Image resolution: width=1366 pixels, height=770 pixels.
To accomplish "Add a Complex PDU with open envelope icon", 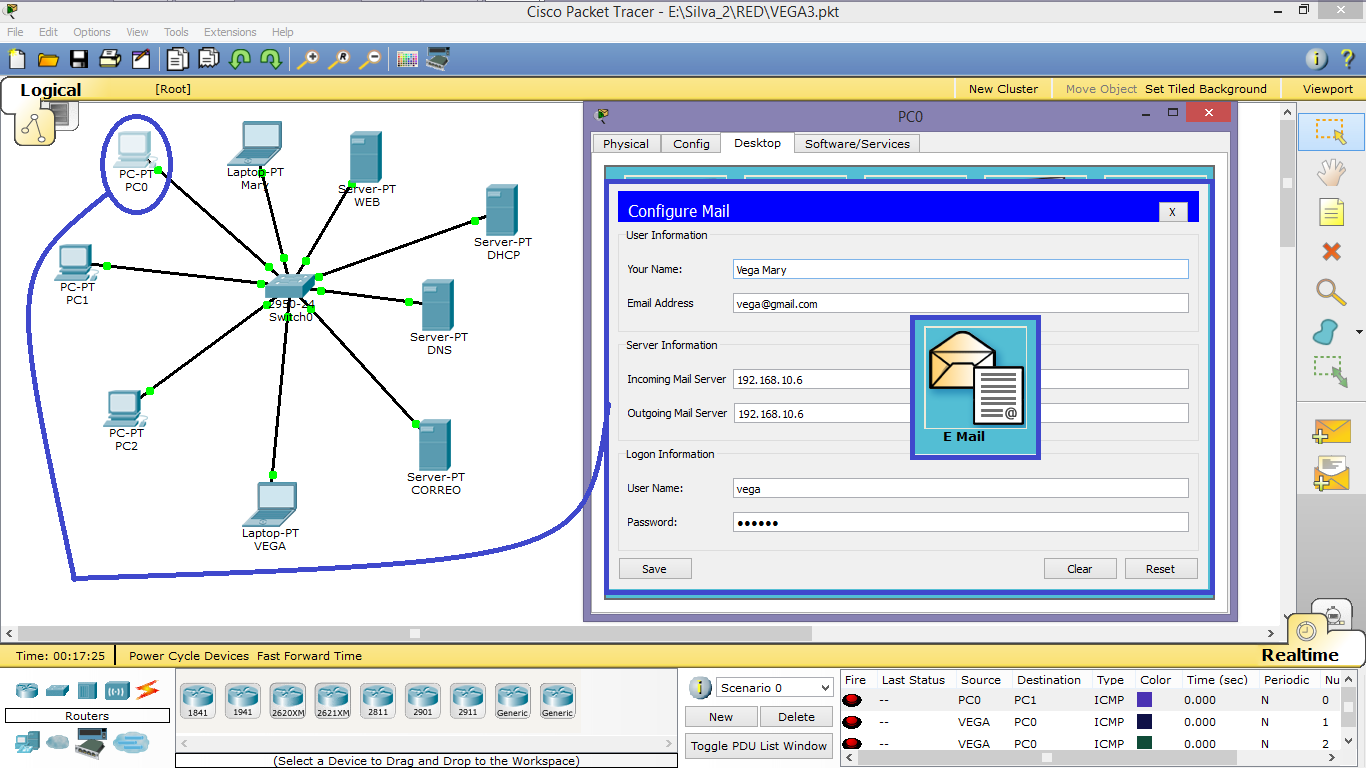I will [x=1331, y=473].
